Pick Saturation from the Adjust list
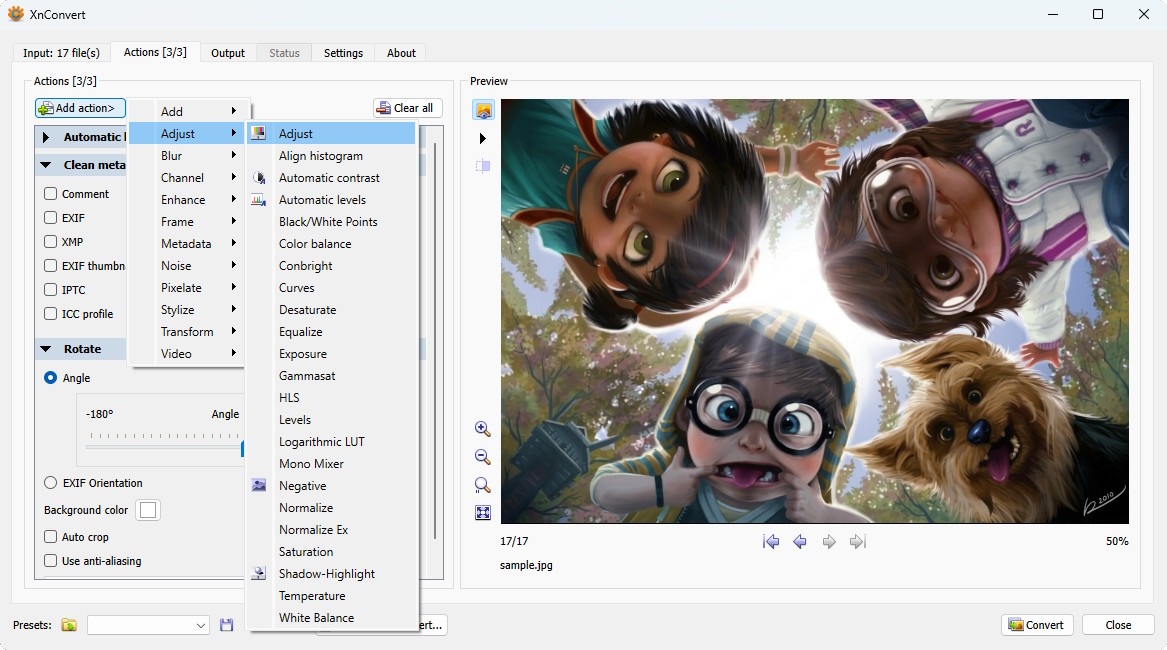 [x=332, y=552]
